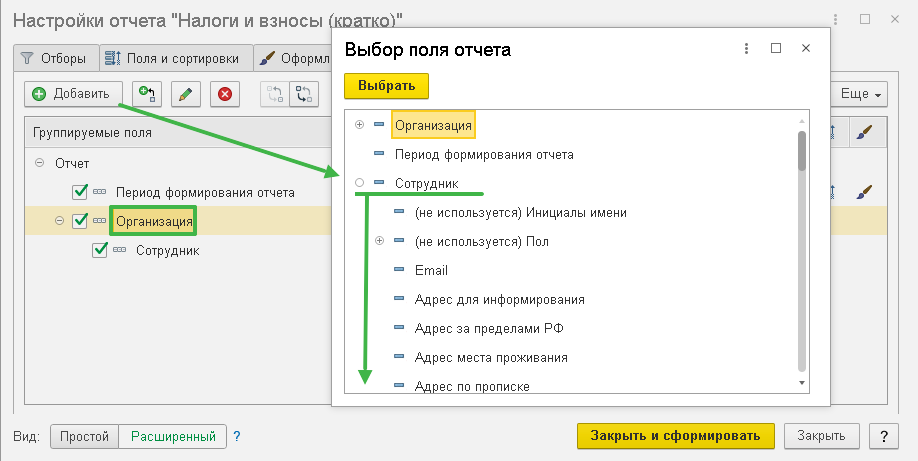Select Период формирования отчета in grouped fields
918x461 pixels.
tap(205, 192)
